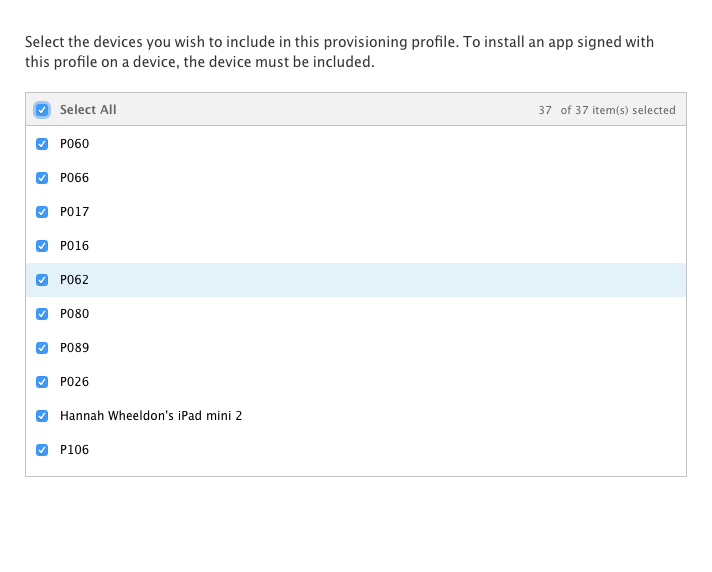Select the P062 highlighted row
Image resolution: width=712 pixels, height=572 pixels.
click(x=356, y=280)
